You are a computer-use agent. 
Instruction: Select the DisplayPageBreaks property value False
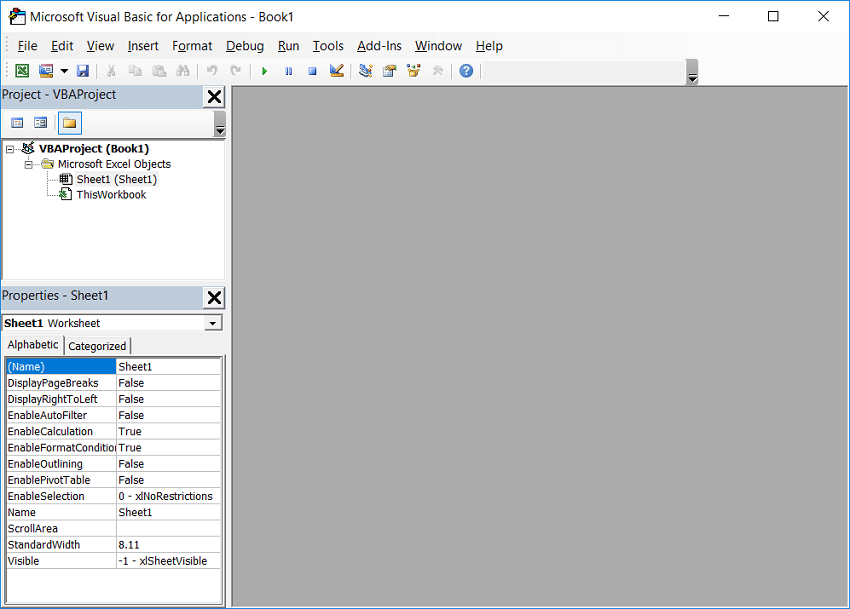point(169,383)
